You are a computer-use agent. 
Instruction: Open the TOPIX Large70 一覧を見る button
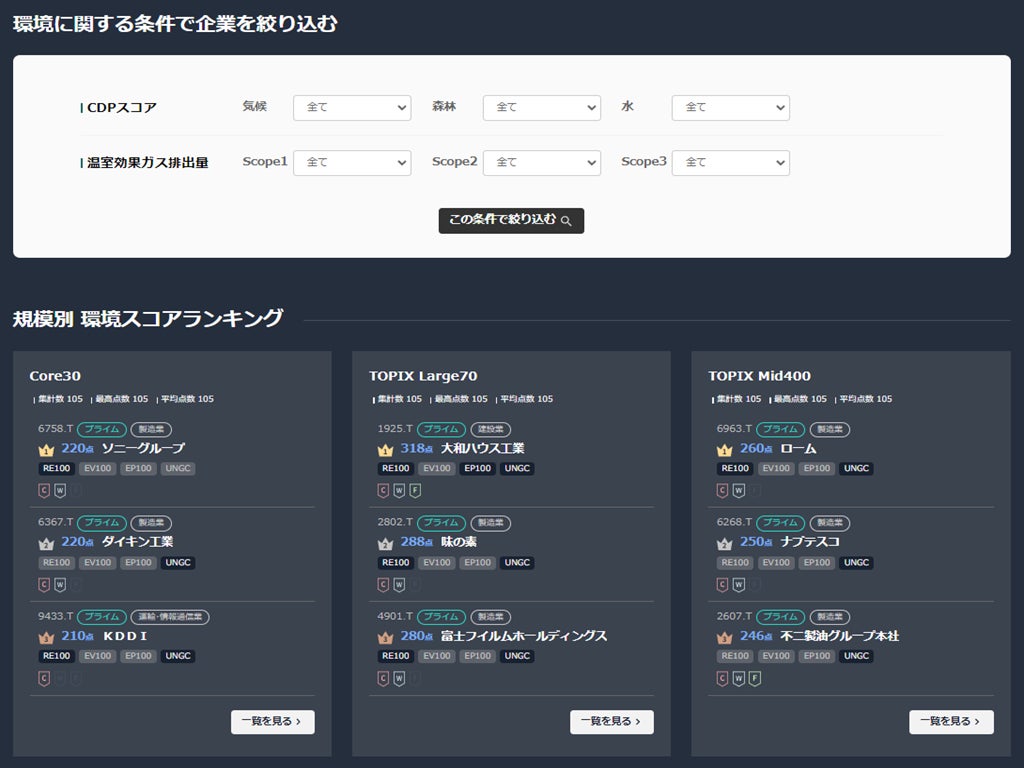click(x=612, y=722)
